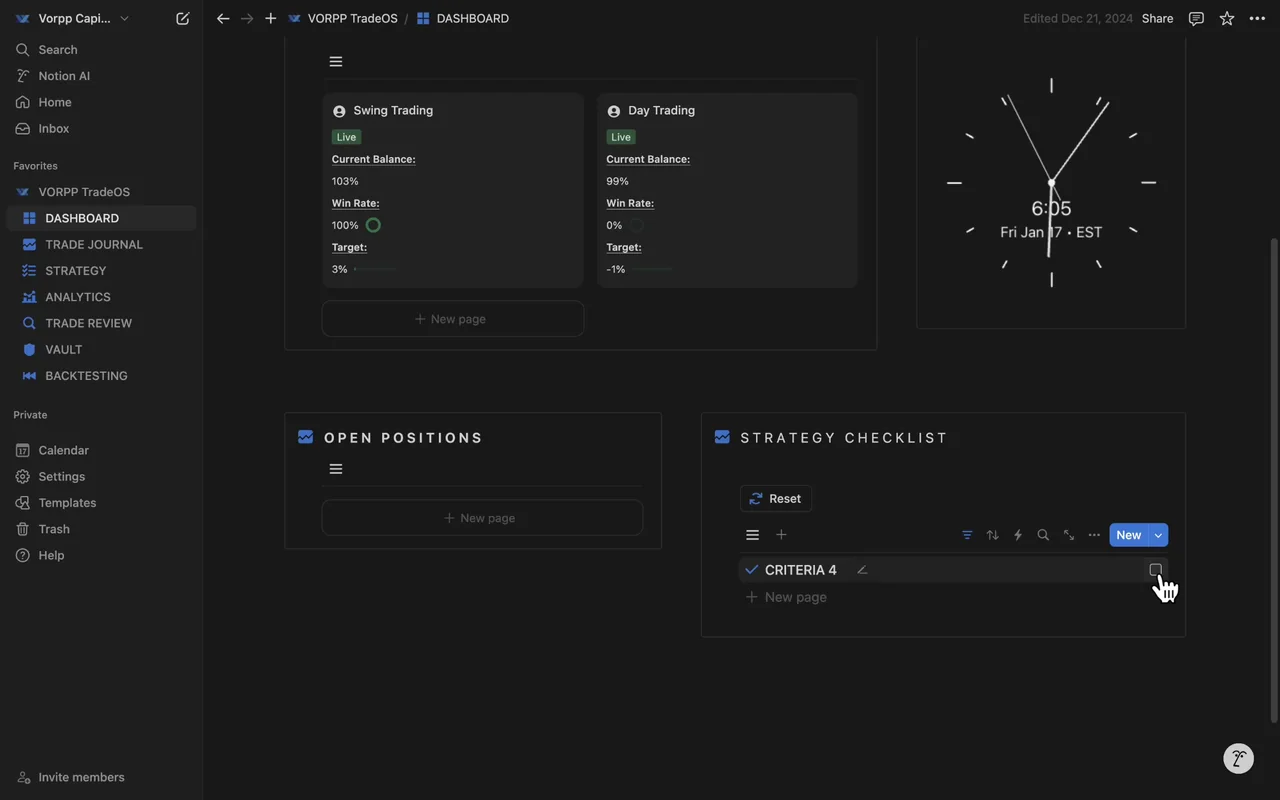Add New page below CRITERIA 4
1280x800 pixels.
pyautogui.click(x=787, y=597)
